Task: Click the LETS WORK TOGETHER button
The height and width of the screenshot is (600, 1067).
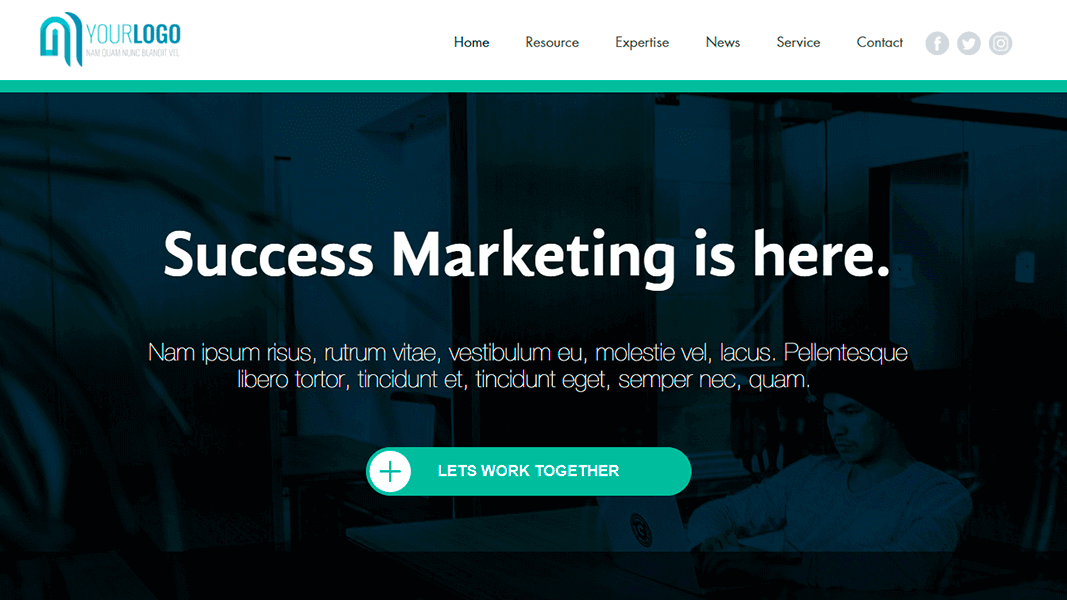Action: click(x=529, y=471)
